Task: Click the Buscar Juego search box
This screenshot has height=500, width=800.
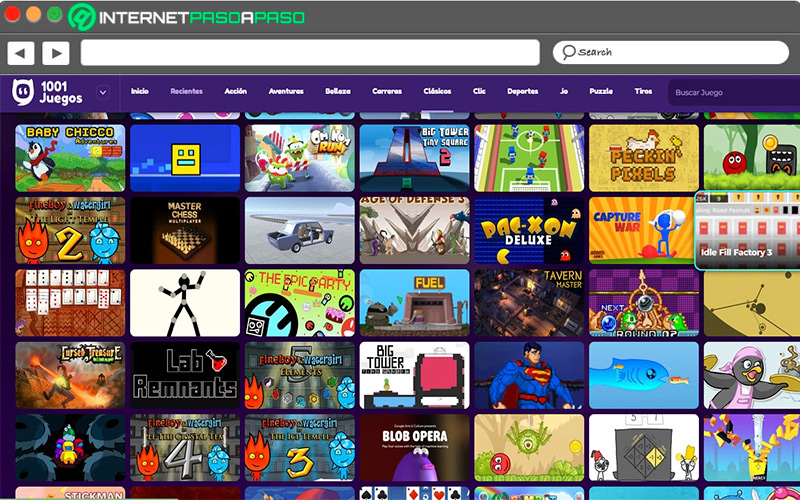Action: click(734, 92)
